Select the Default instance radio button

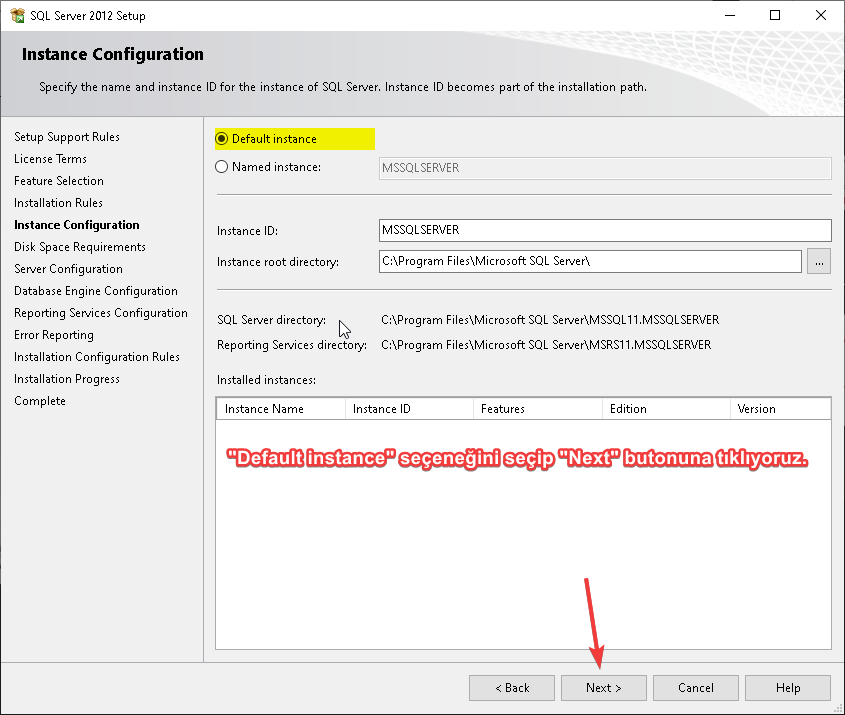click(x=222, y=139)
